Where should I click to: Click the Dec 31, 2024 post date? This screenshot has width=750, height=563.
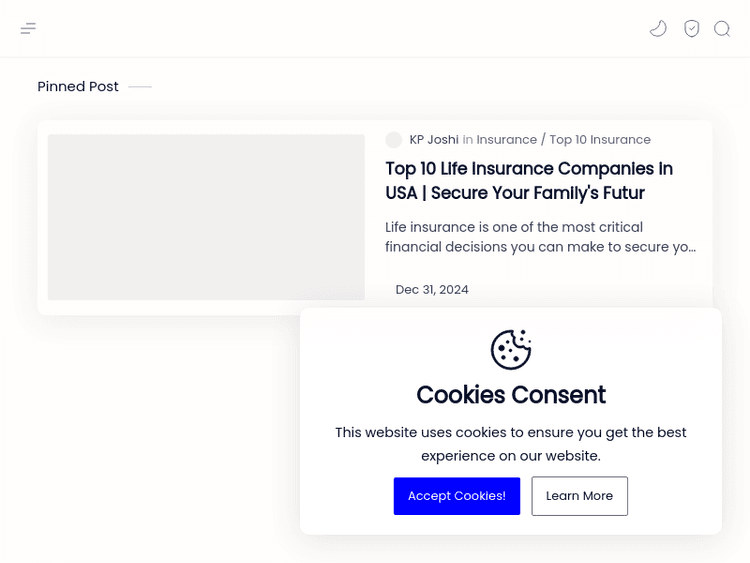(432, 290)
